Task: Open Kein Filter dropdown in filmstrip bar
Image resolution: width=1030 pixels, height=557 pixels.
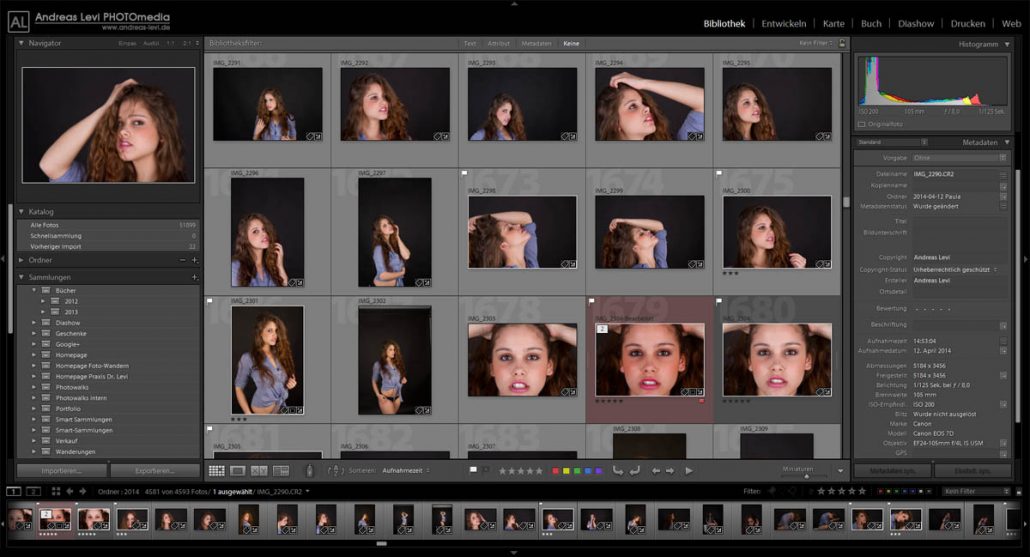Action: pyautogui.click(x=976, y=491)
